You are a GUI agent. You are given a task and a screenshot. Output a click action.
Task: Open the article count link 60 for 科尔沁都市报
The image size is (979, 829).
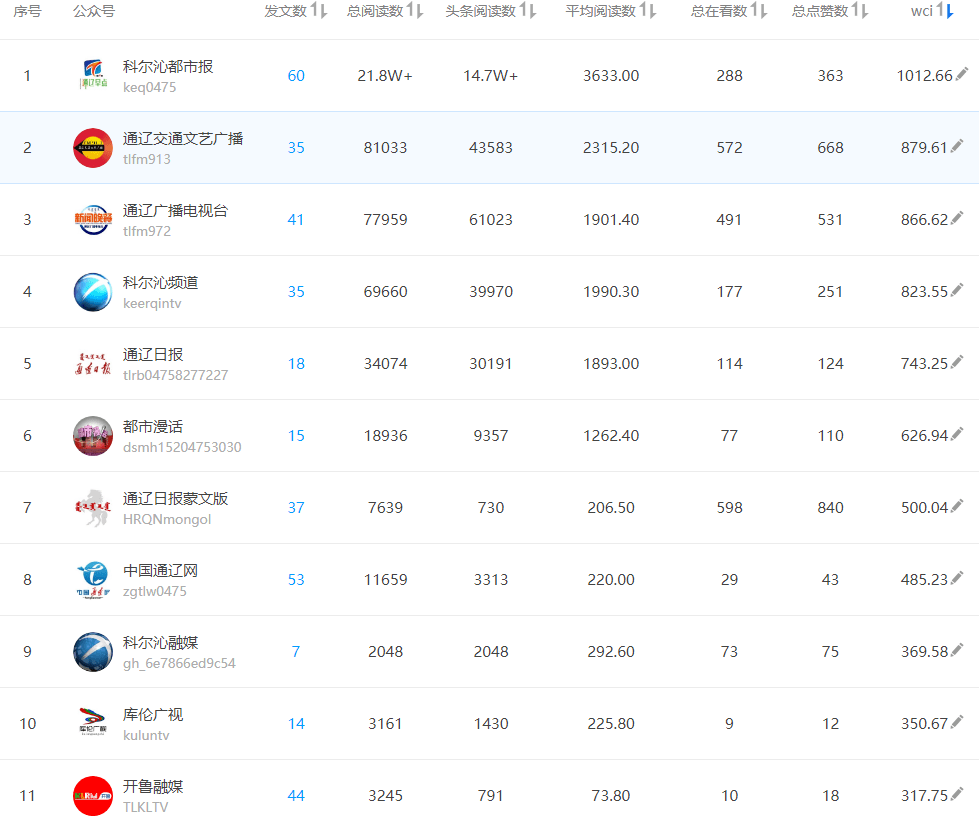(x=296, y=75)
